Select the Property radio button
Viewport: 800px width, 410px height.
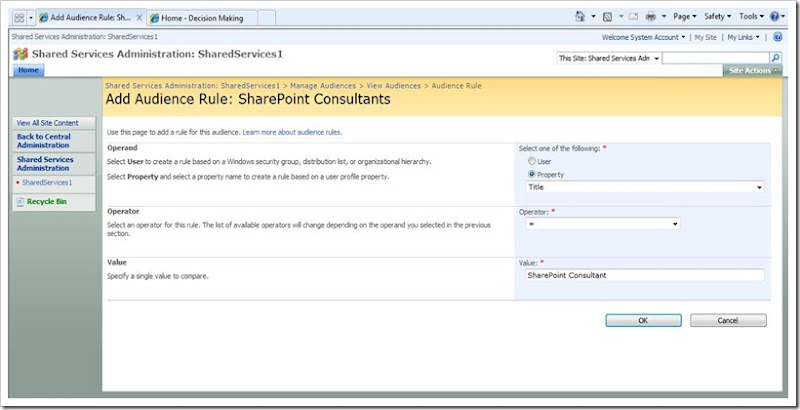(x=532, y=174)
